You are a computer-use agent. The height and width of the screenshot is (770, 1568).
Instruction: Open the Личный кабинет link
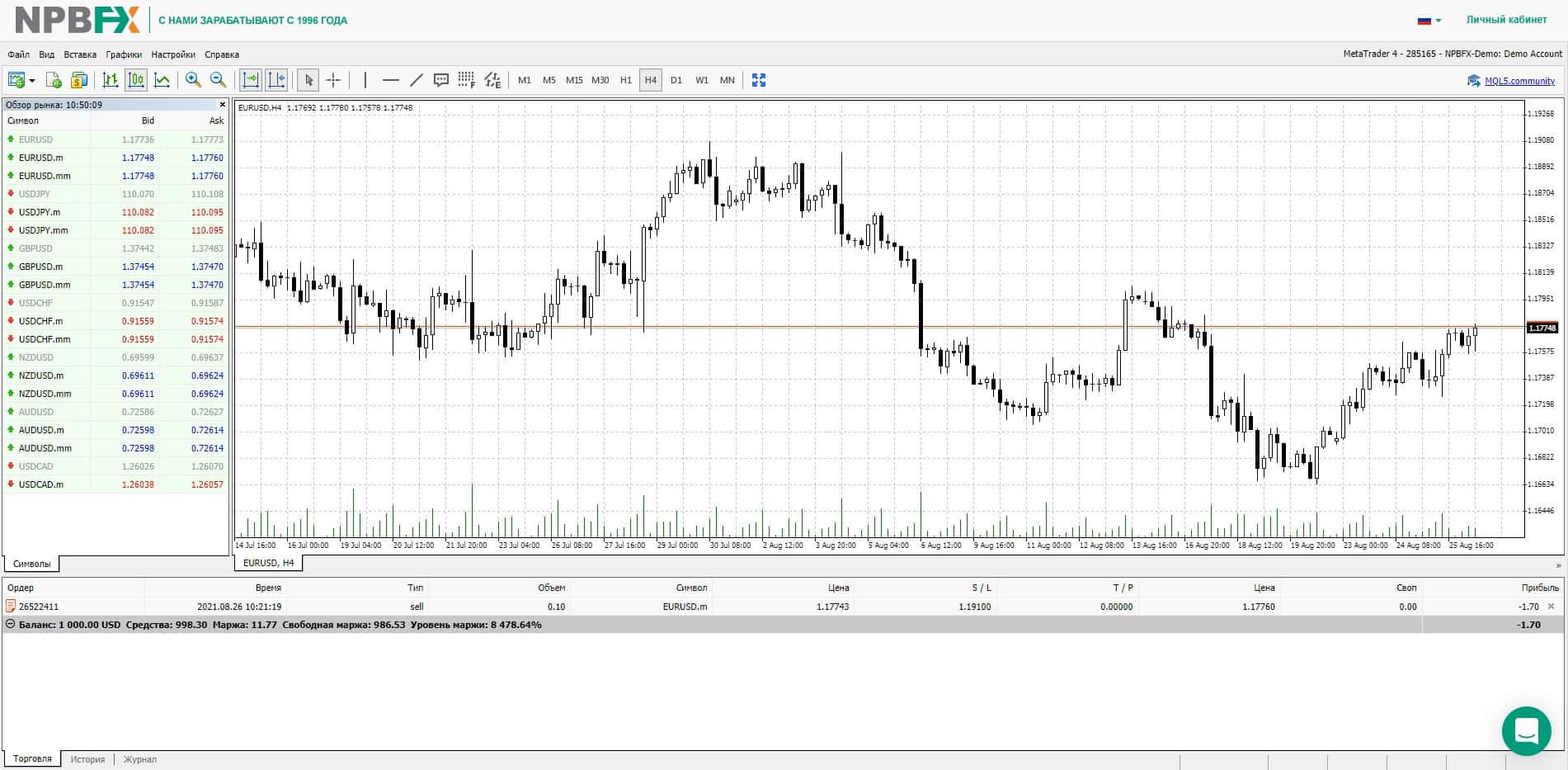click(1507, 20)
